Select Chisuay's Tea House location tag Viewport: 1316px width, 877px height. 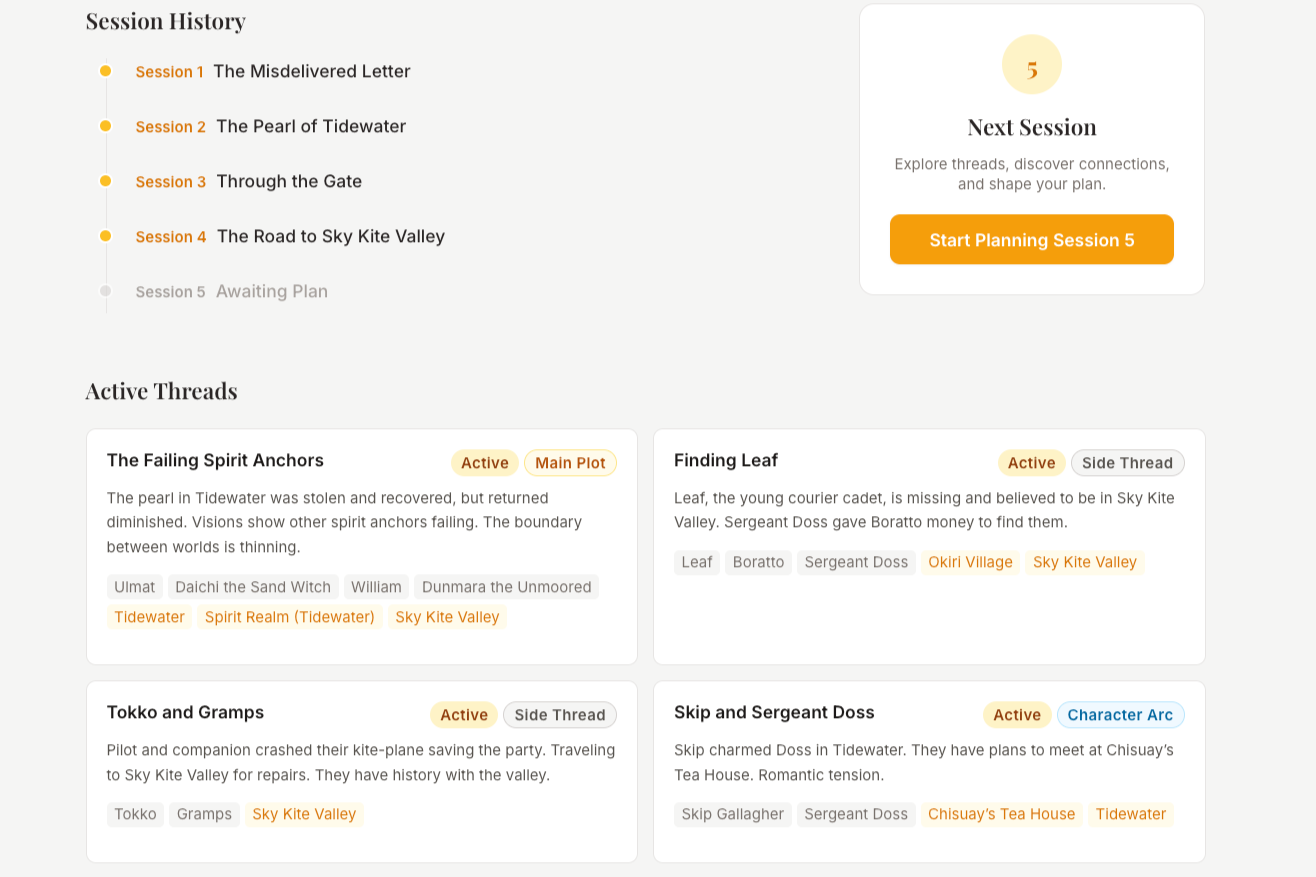click(x=1001, y=814)
